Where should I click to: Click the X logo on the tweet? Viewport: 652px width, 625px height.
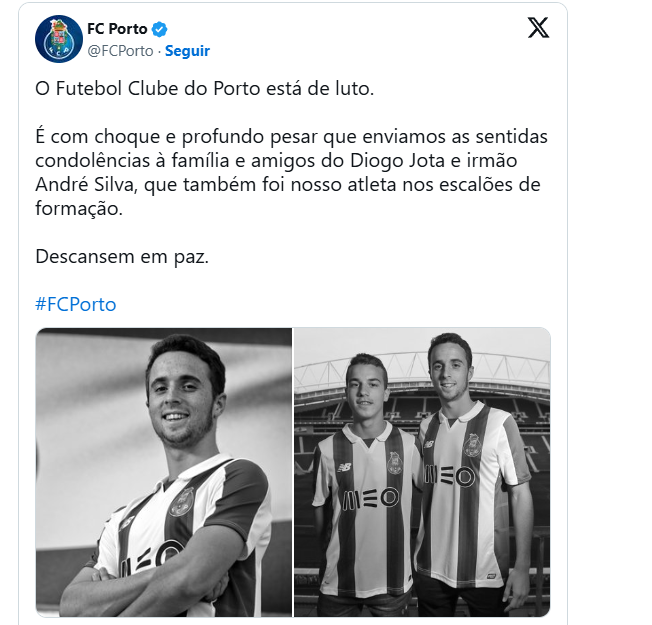(538, 28)
